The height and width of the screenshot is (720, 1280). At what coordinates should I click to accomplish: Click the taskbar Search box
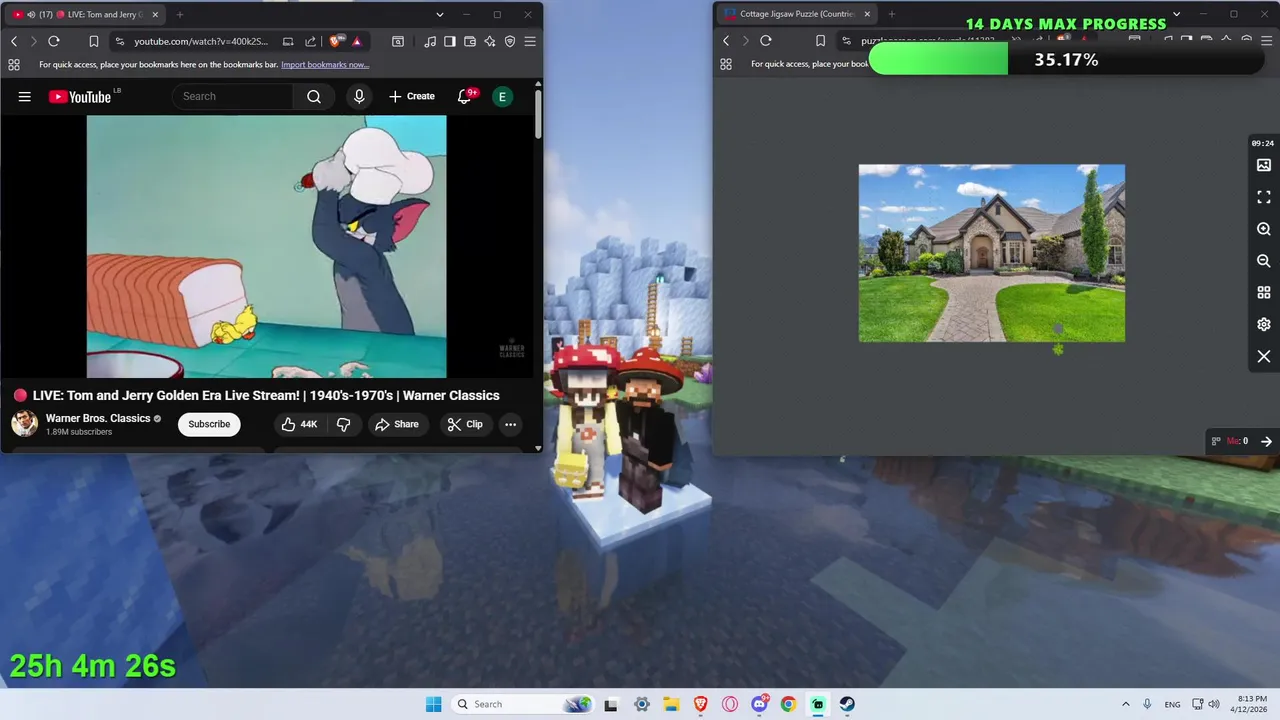point(523,704)
